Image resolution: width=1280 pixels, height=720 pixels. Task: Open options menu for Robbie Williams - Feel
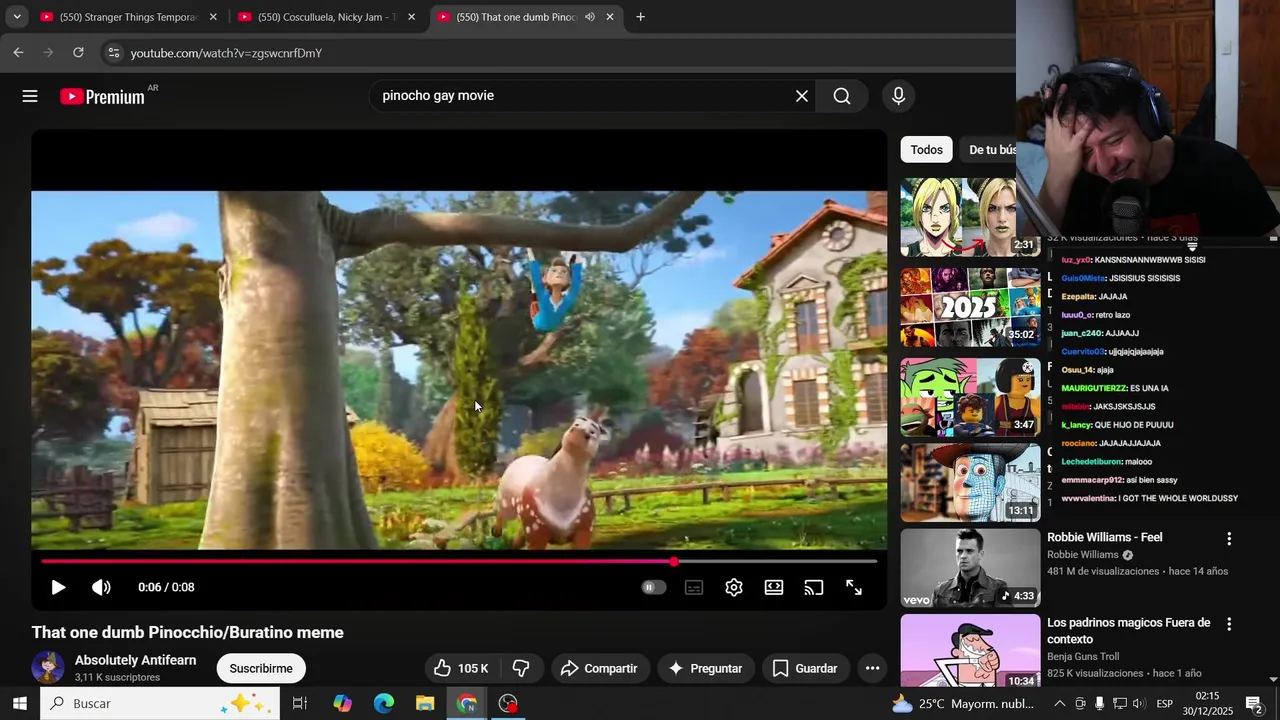(x=1229, y=539)
